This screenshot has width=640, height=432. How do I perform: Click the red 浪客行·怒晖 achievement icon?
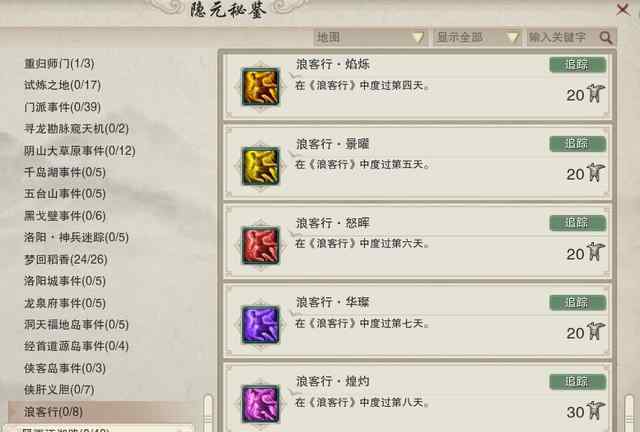(260, 245)
